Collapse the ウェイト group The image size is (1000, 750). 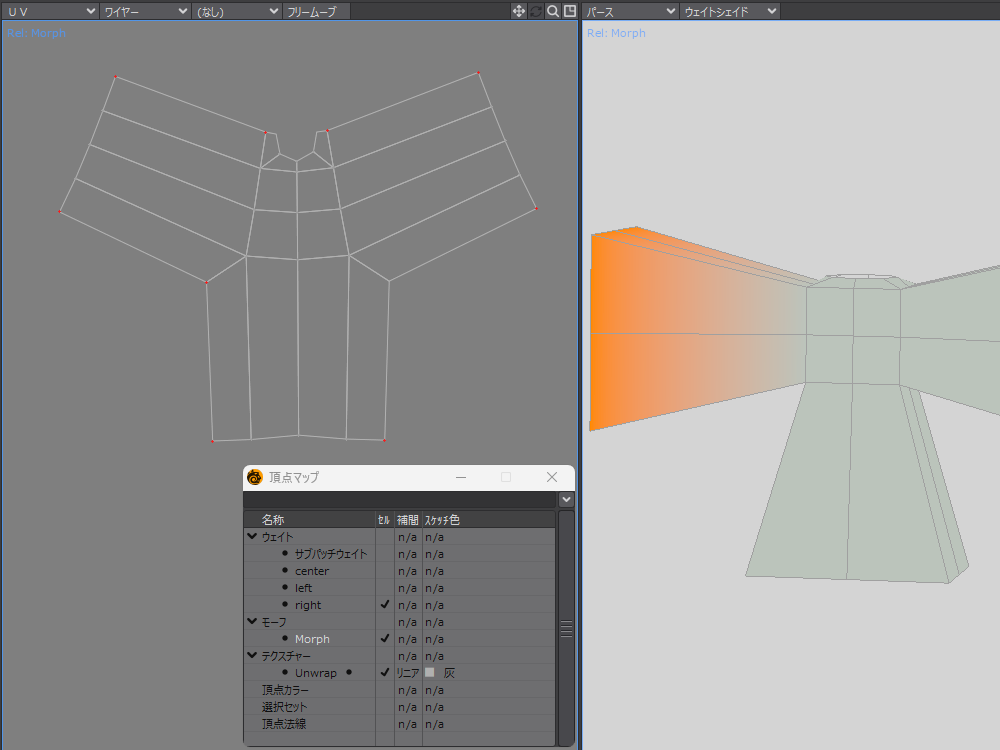click(x=252, y=537)
